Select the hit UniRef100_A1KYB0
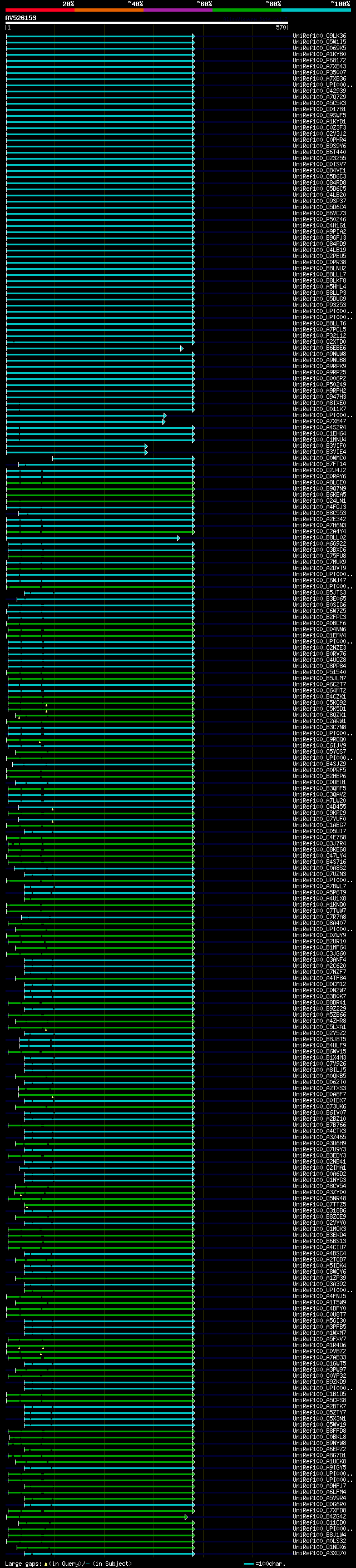356x1568 pixels. coord(319,54)
